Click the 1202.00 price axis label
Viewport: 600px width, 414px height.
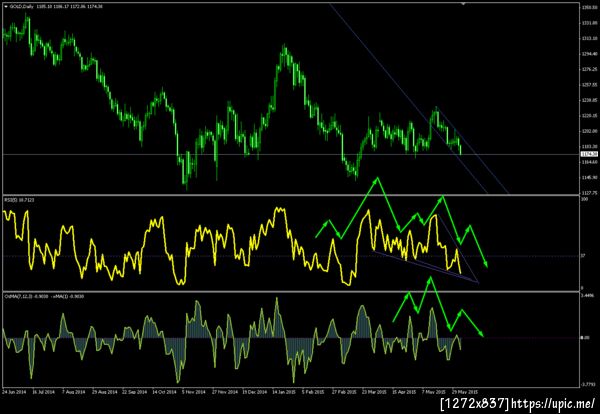tap(589, 131)
